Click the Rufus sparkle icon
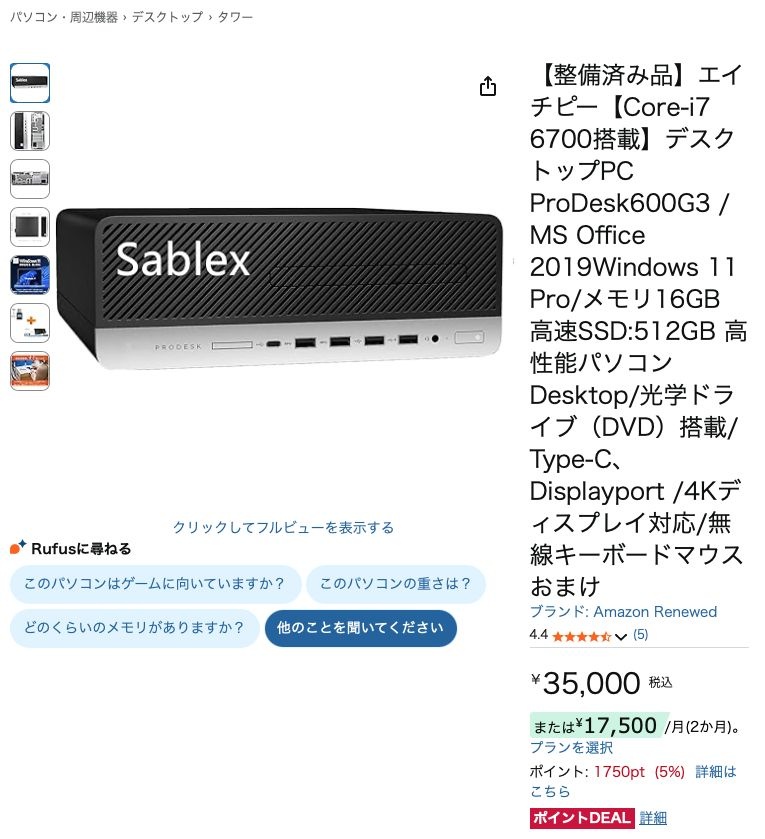765x839 pixels. [x=18, y=547]
